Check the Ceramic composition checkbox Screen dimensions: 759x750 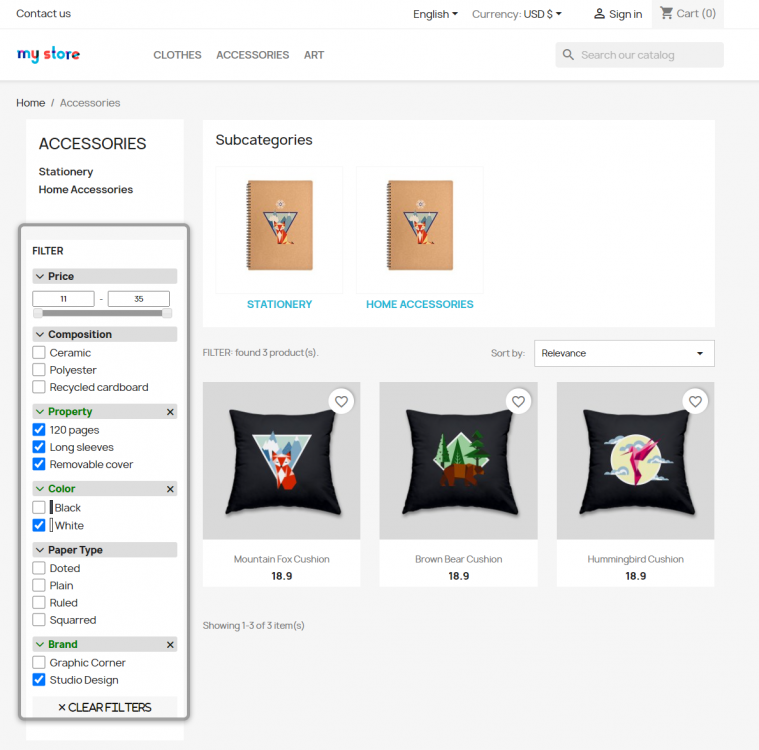(39, 352)
